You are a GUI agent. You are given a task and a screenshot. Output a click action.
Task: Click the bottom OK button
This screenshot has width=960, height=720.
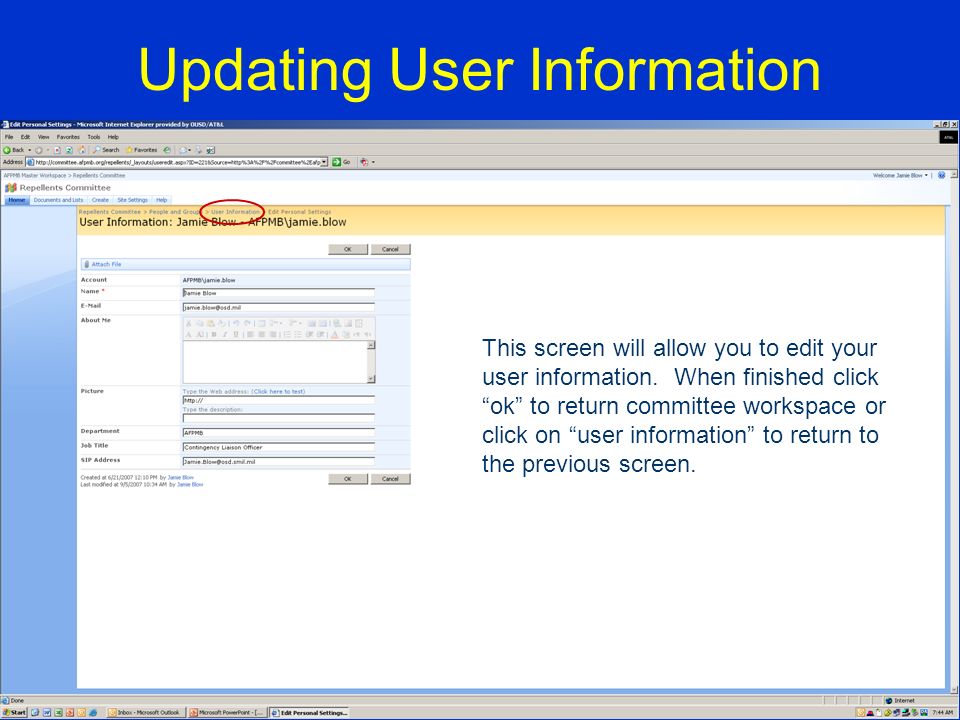click(348, 479)
